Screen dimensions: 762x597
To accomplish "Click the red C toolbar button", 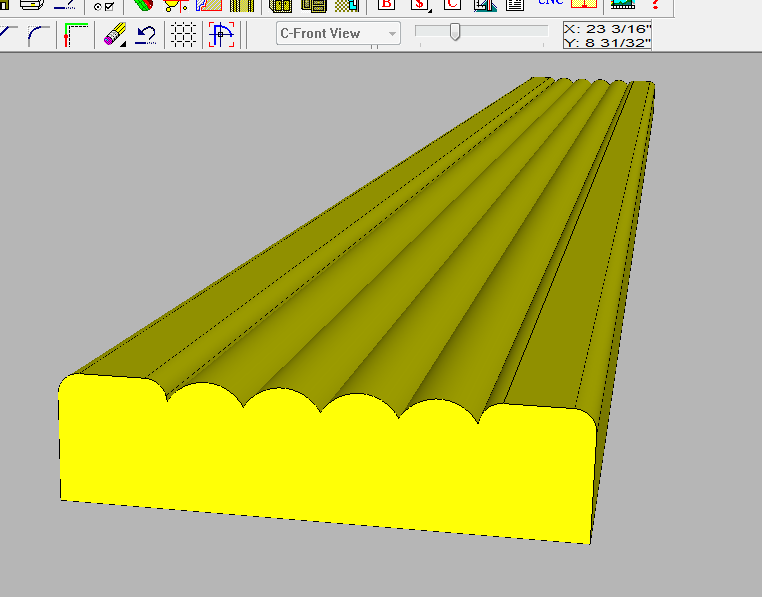I will pos(452,4).
